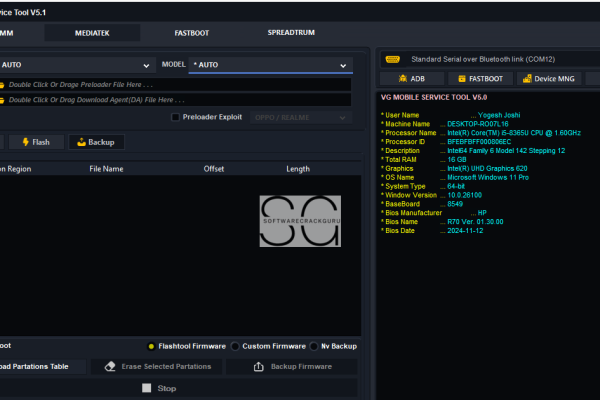600x400 pixels.
Task: Click the upload icon on Backup Firmware
Action: pos(259,367)
